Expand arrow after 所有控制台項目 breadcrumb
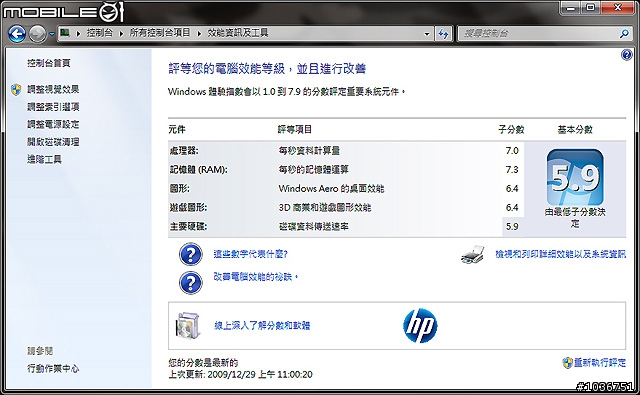The height and width of the screenshot is (395, 640). [199, 33]
